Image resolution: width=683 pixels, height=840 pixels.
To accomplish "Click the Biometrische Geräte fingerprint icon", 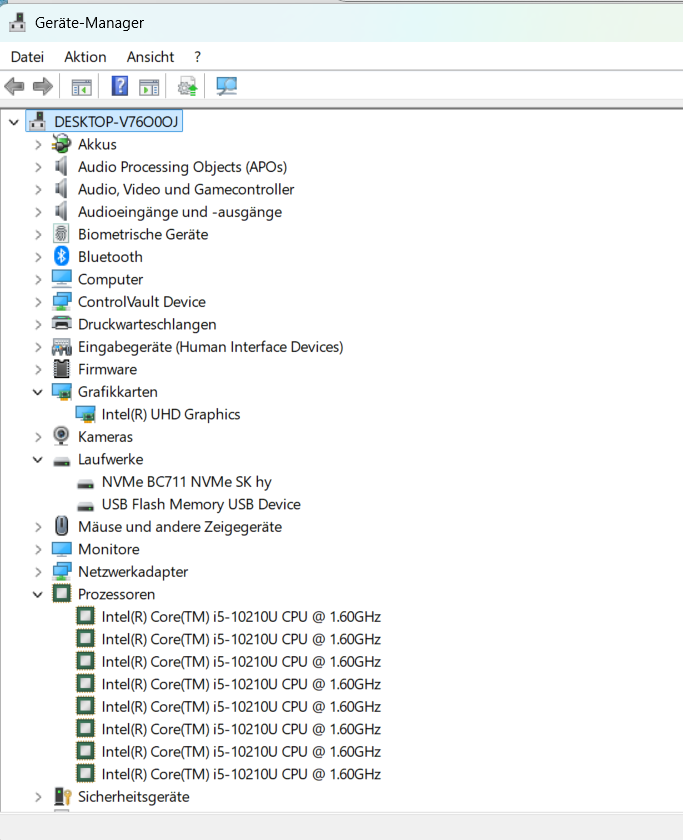I will click(62, 234).
